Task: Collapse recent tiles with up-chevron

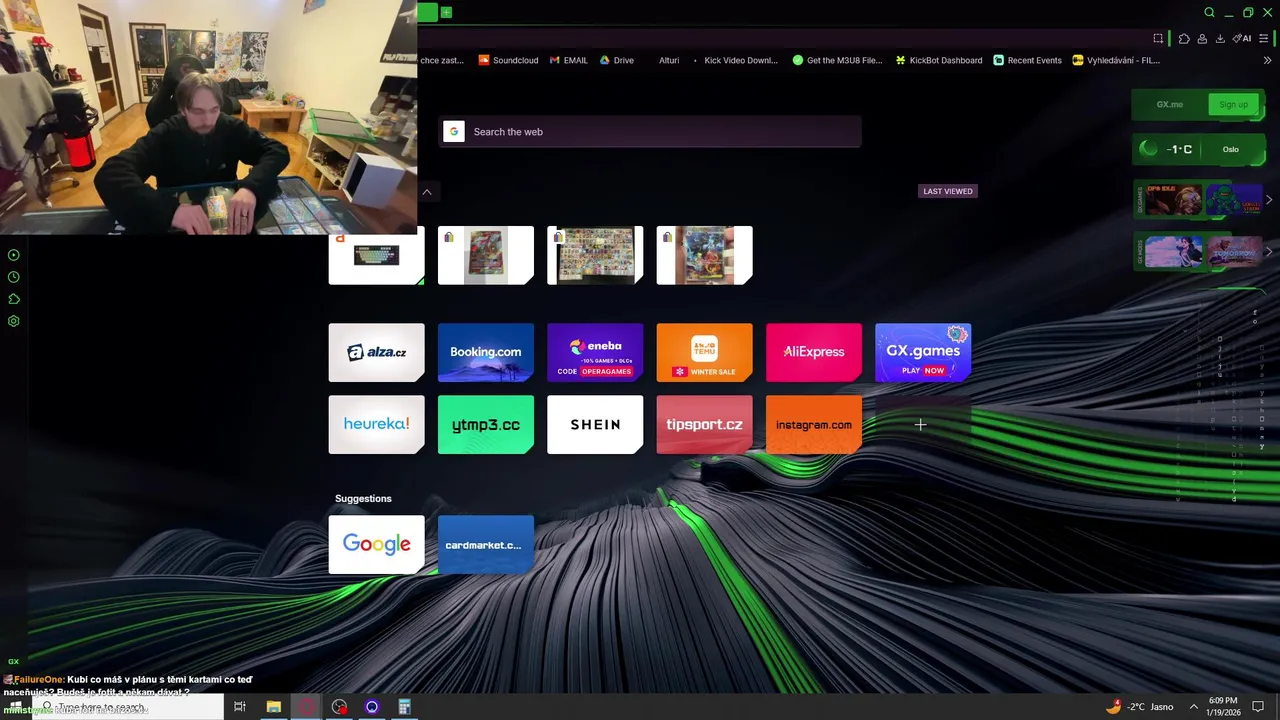Action: (x=427, y=191)
